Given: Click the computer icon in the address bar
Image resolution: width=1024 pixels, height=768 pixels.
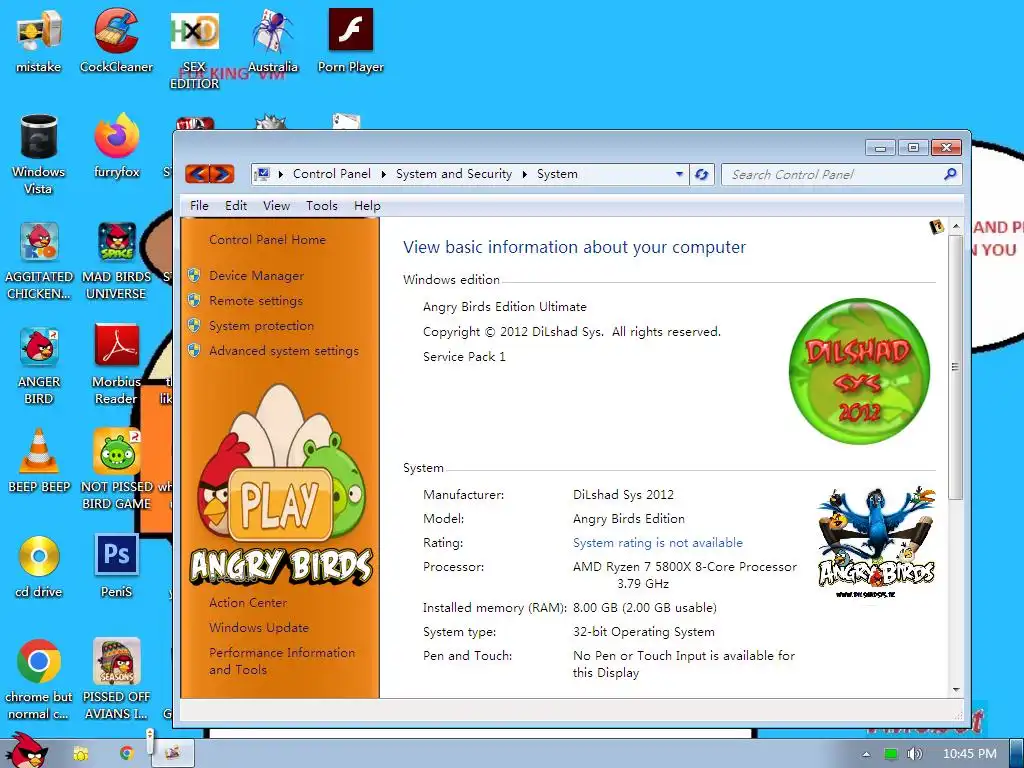Looking at the screenshot, I should click(262, 174).
